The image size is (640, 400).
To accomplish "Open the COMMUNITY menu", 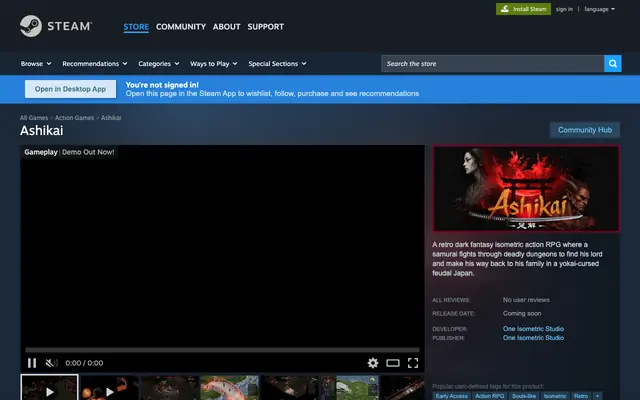I will click(x=181, y=27).
